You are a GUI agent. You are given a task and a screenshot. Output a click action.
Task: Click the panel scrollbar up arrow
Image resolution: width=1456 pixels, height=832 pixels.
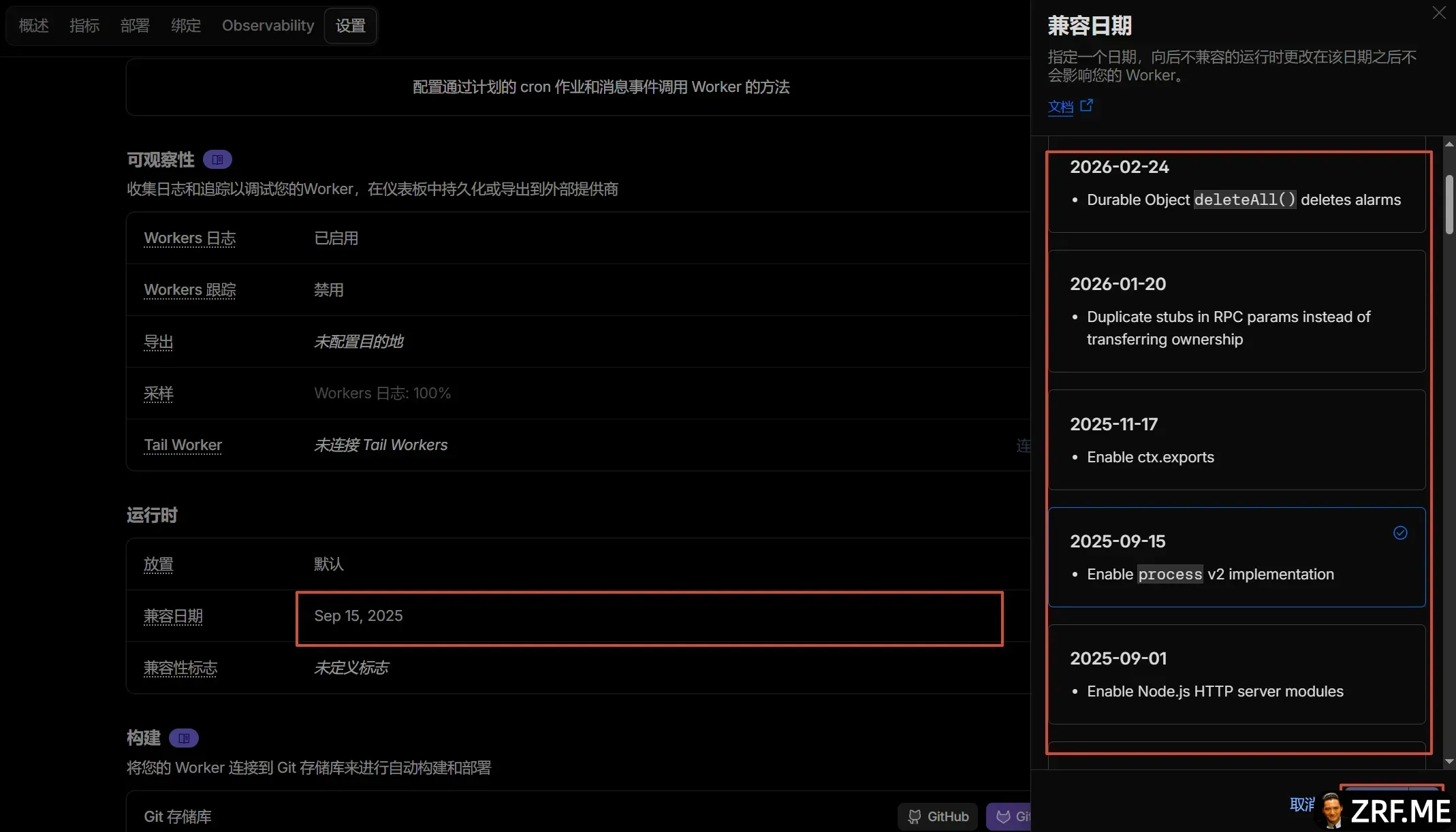pyautogui.click(x=1449, y=144)
